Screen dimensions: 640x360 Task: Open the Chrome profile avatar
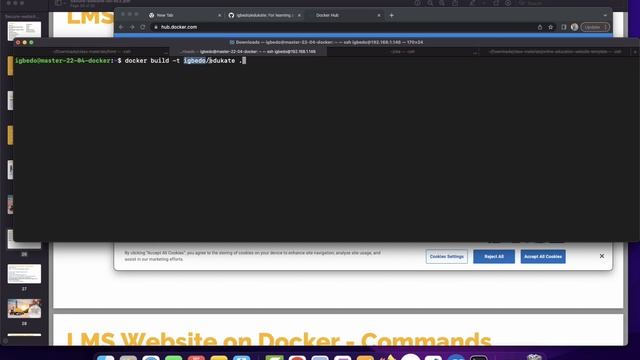(574, 27)
